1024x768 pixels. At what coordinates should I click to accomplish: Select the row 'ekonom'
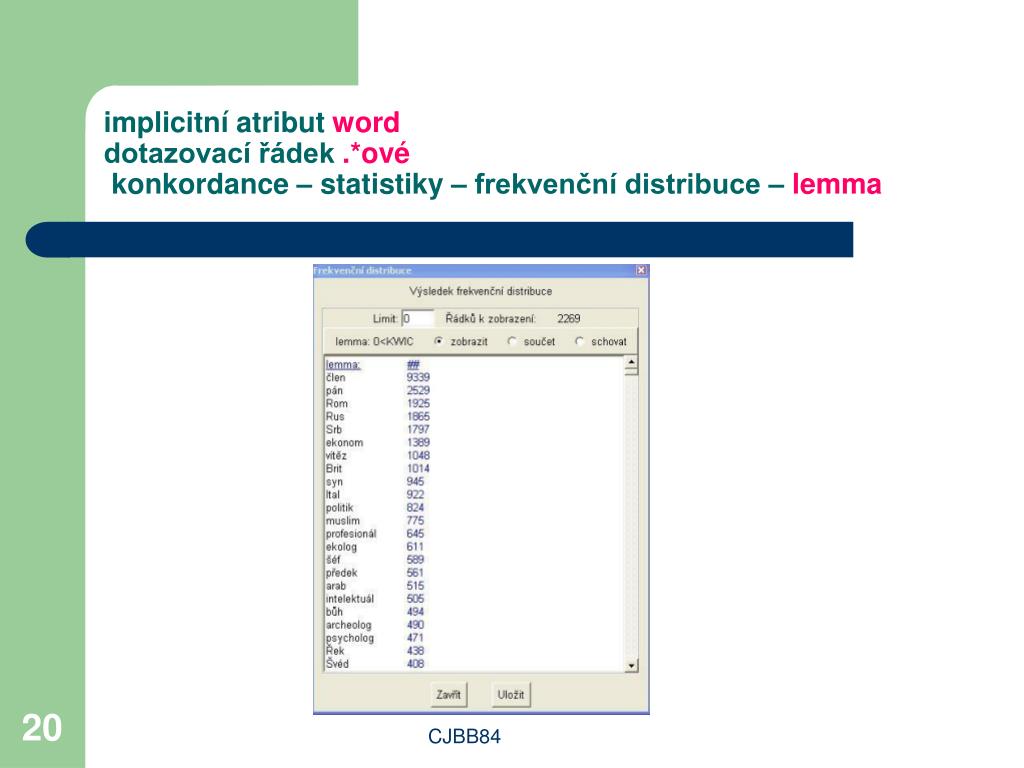(x=377, y=443)
